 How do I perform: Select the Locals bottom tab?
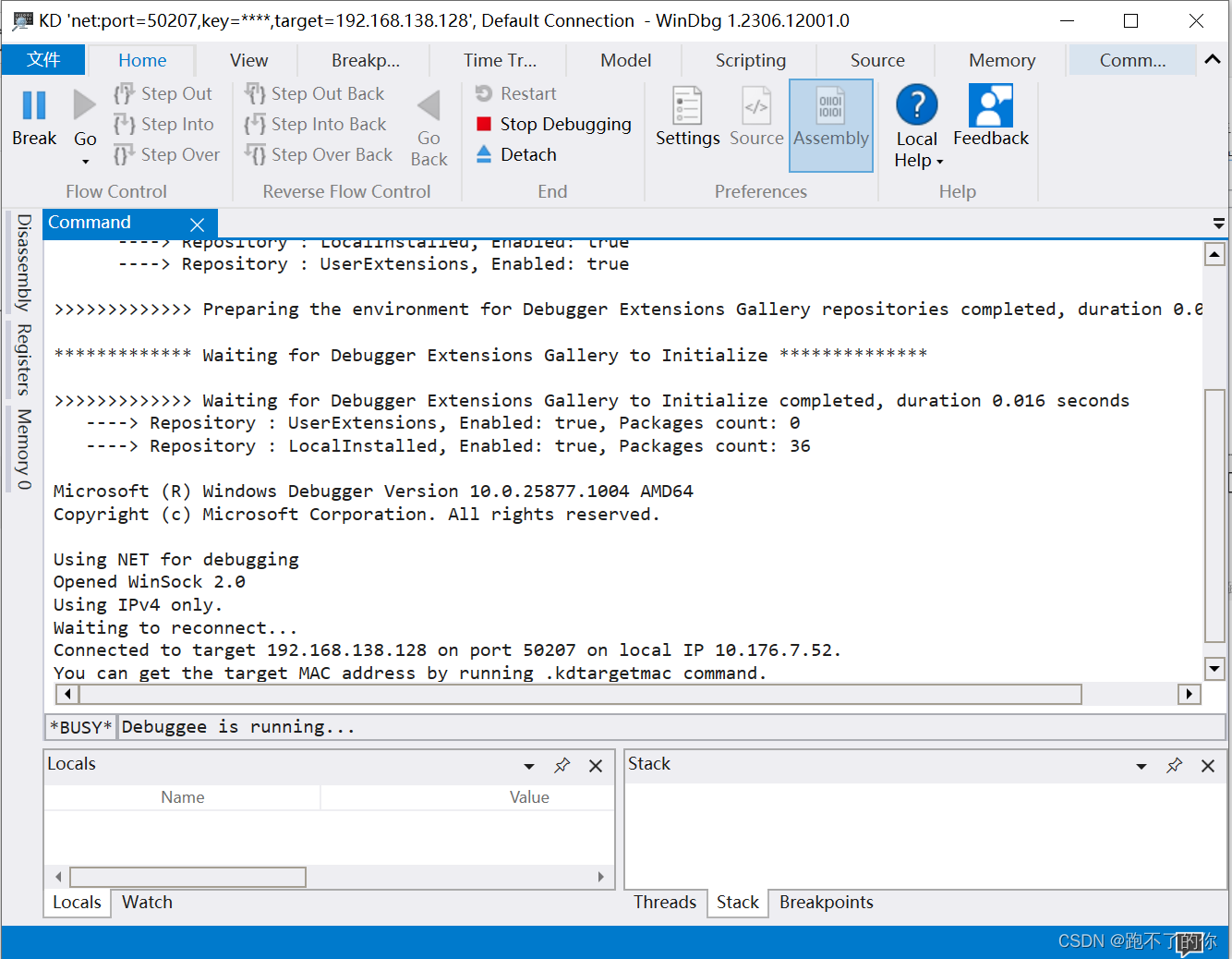click(77, 903)
